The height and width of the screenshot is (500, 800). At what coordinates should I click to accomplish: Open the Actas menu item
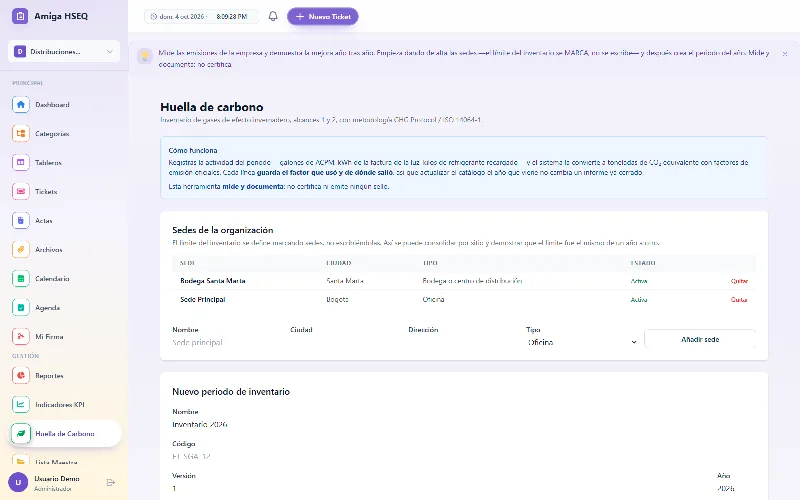[65, 221]
